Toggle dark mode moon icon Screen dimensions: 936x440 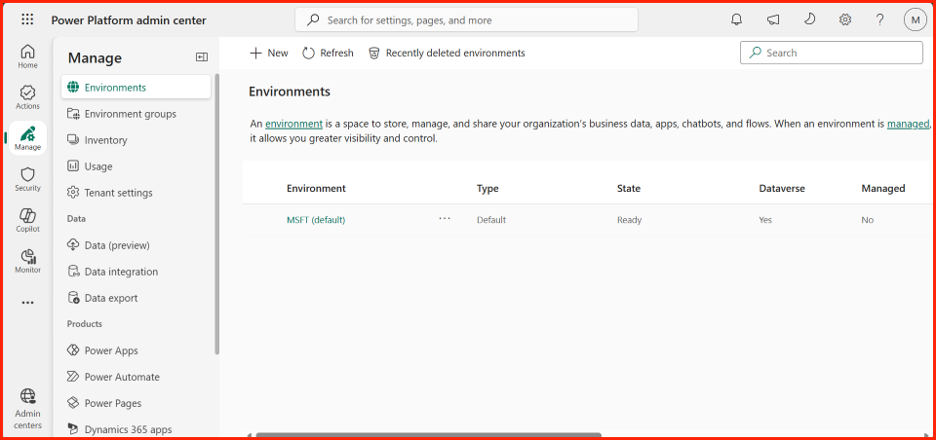[809, 20]
